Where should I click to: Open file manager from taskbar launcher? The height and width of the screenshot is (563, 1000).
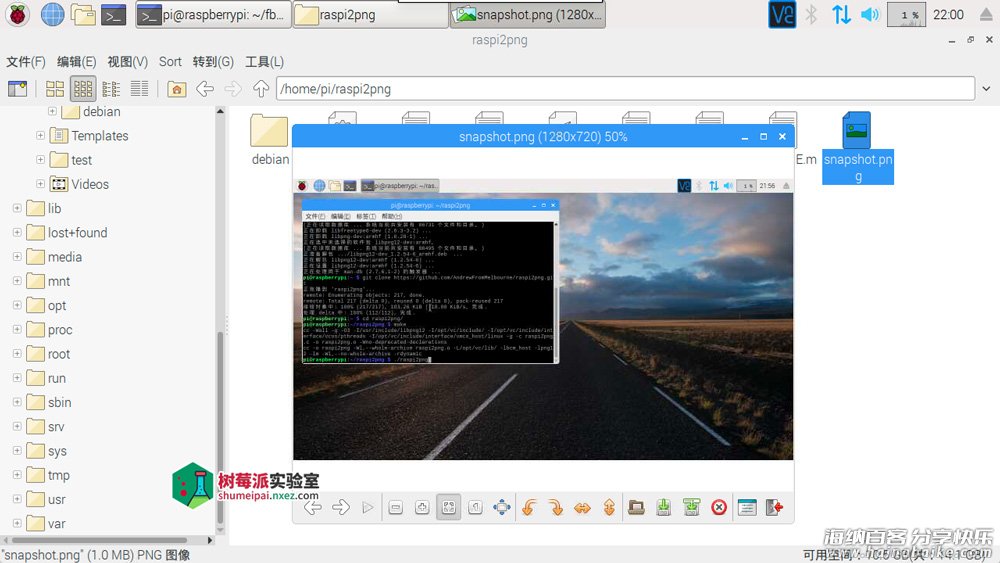click(x=84, y=14)
